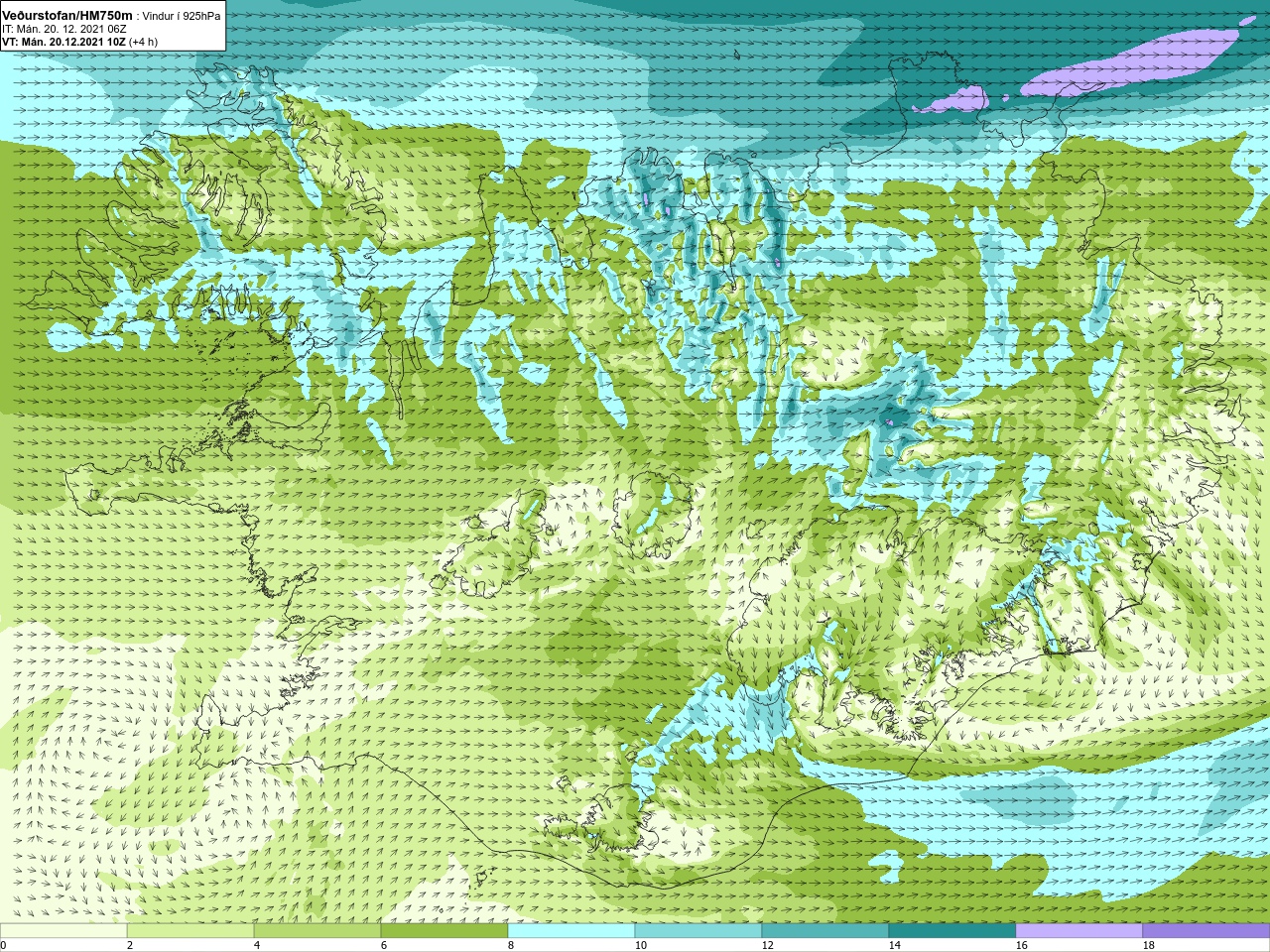The height and width of the screenshot is (952, 1270).
Task: Click the 4–6 legend color swatch
Action: (x=317, y=931)
